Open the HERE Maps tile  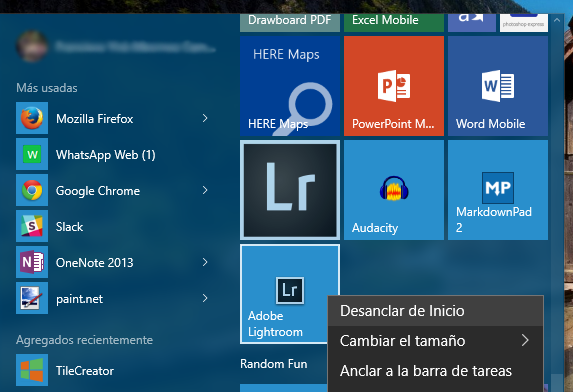pos(290,86)
